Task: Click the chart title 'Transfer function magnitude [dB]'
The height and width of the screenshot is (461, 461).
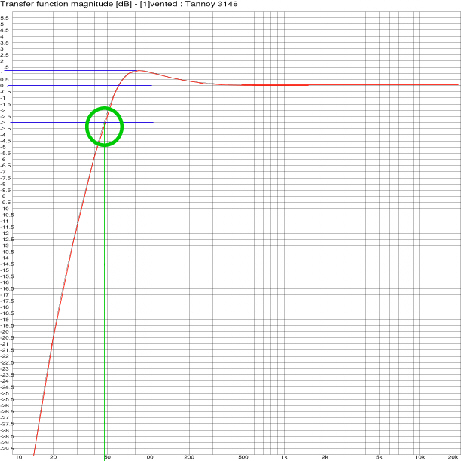Action: point(67,4)
